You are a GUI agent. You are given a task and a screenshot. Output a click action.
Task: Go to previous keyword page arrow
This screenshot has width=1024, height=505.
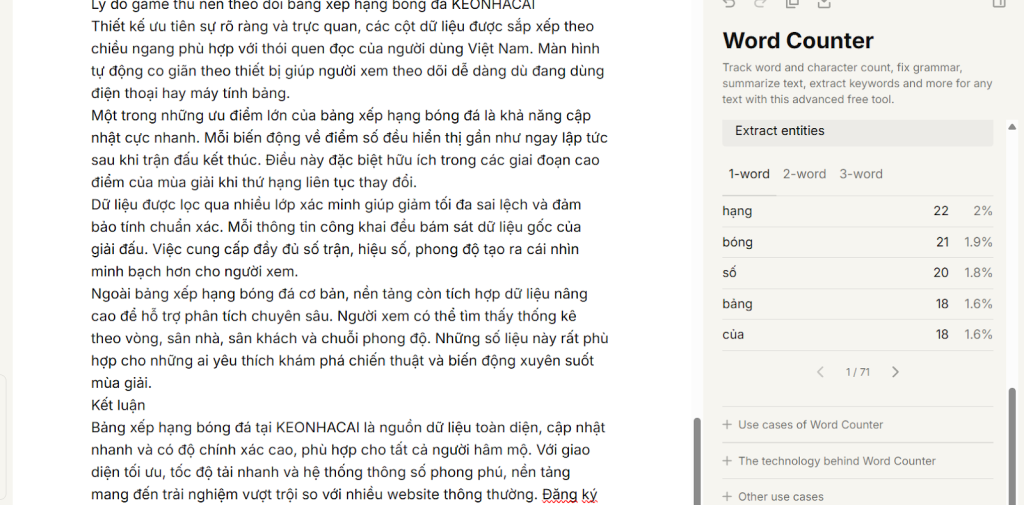(820, 372)
